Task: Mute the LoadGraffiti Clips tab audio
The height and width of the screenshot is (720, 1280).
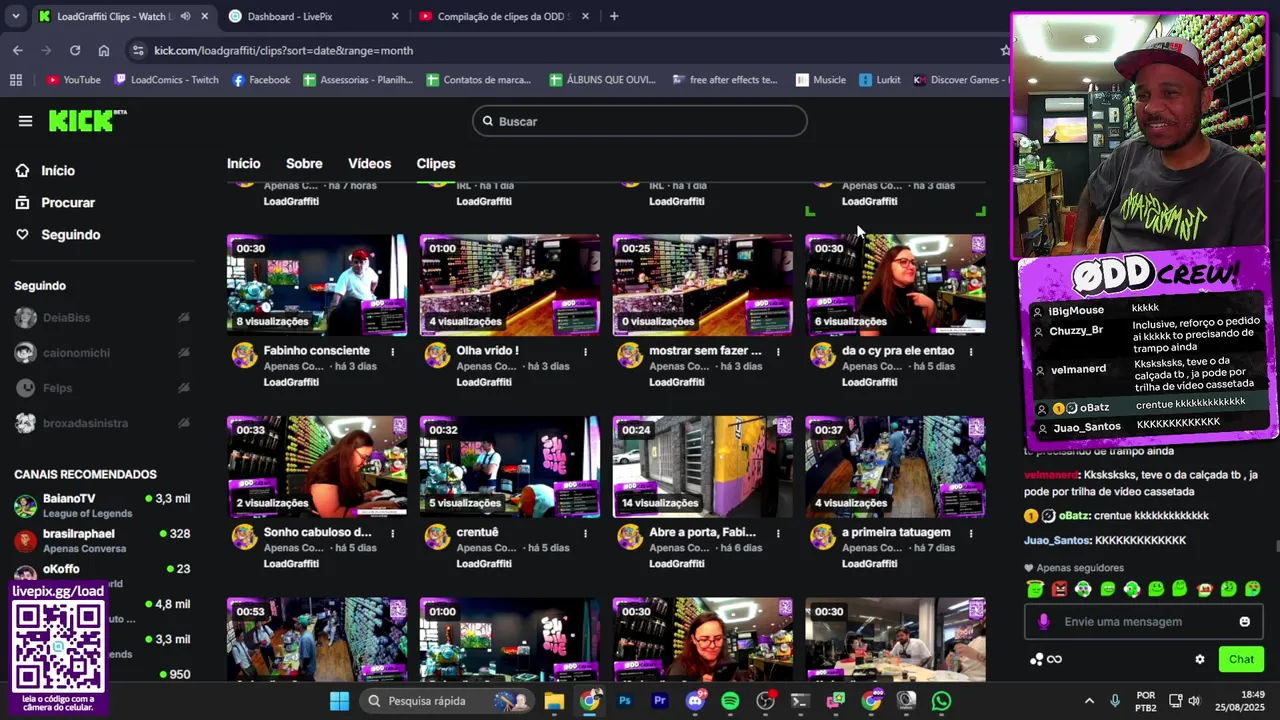Action: [185, 16]
